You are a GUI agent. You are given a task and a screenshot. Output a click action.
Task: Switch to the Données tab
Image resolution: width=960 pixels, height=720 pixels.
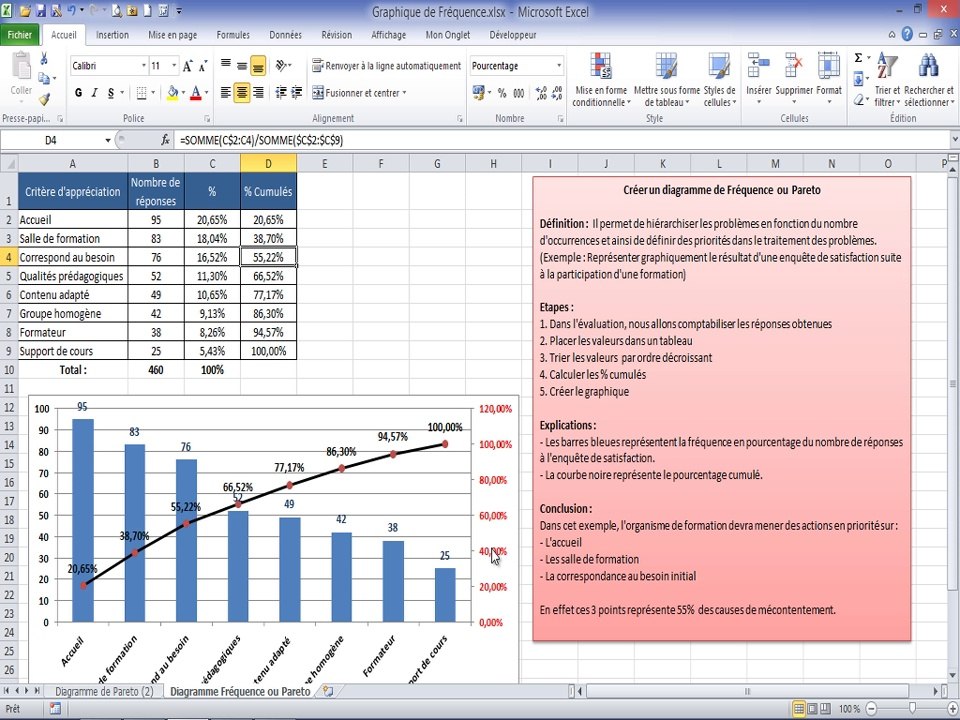[285, 35]
